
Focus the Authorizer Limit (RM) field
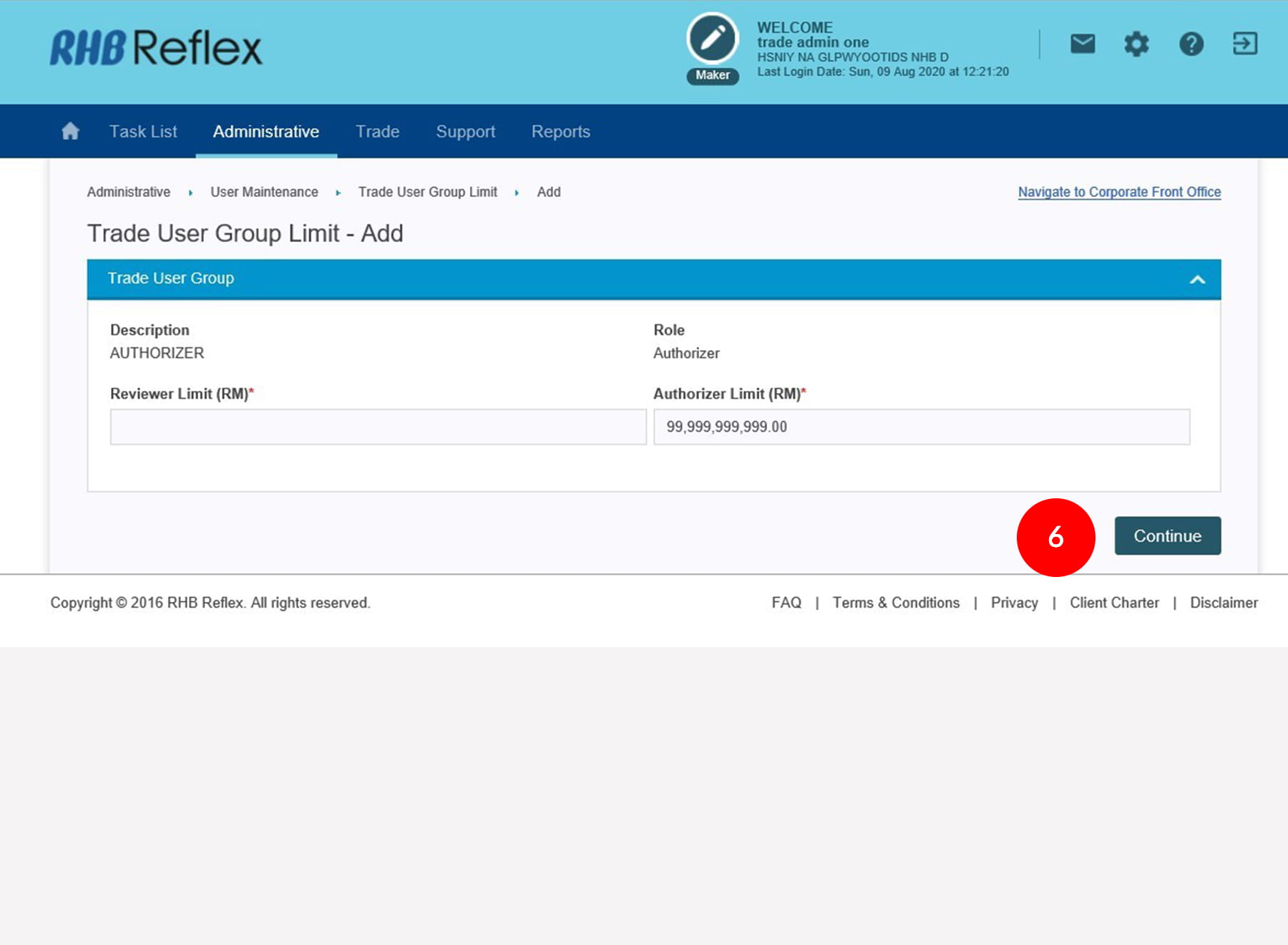tap(921, 427)
